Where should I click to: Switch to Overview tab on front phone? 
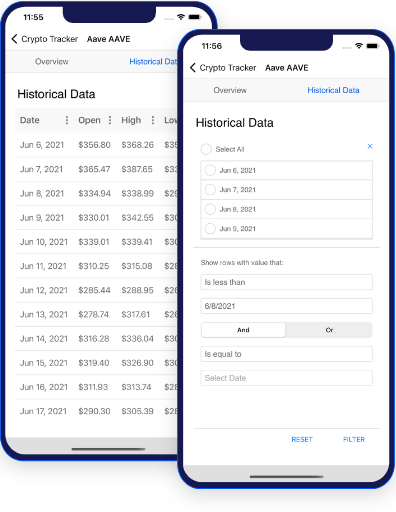coord(230,90)
